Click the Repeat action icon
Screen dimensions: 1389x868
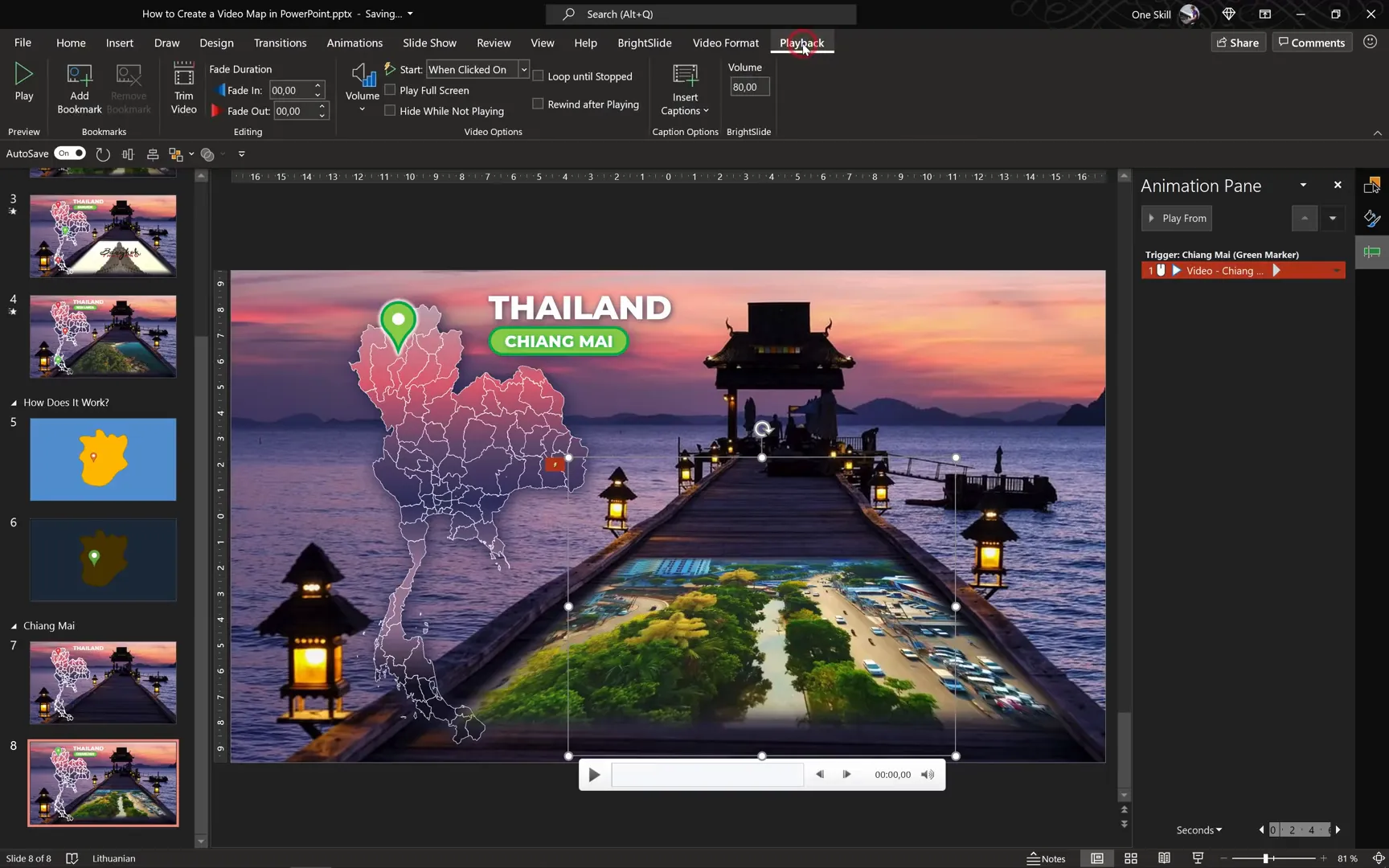point(103,154)
